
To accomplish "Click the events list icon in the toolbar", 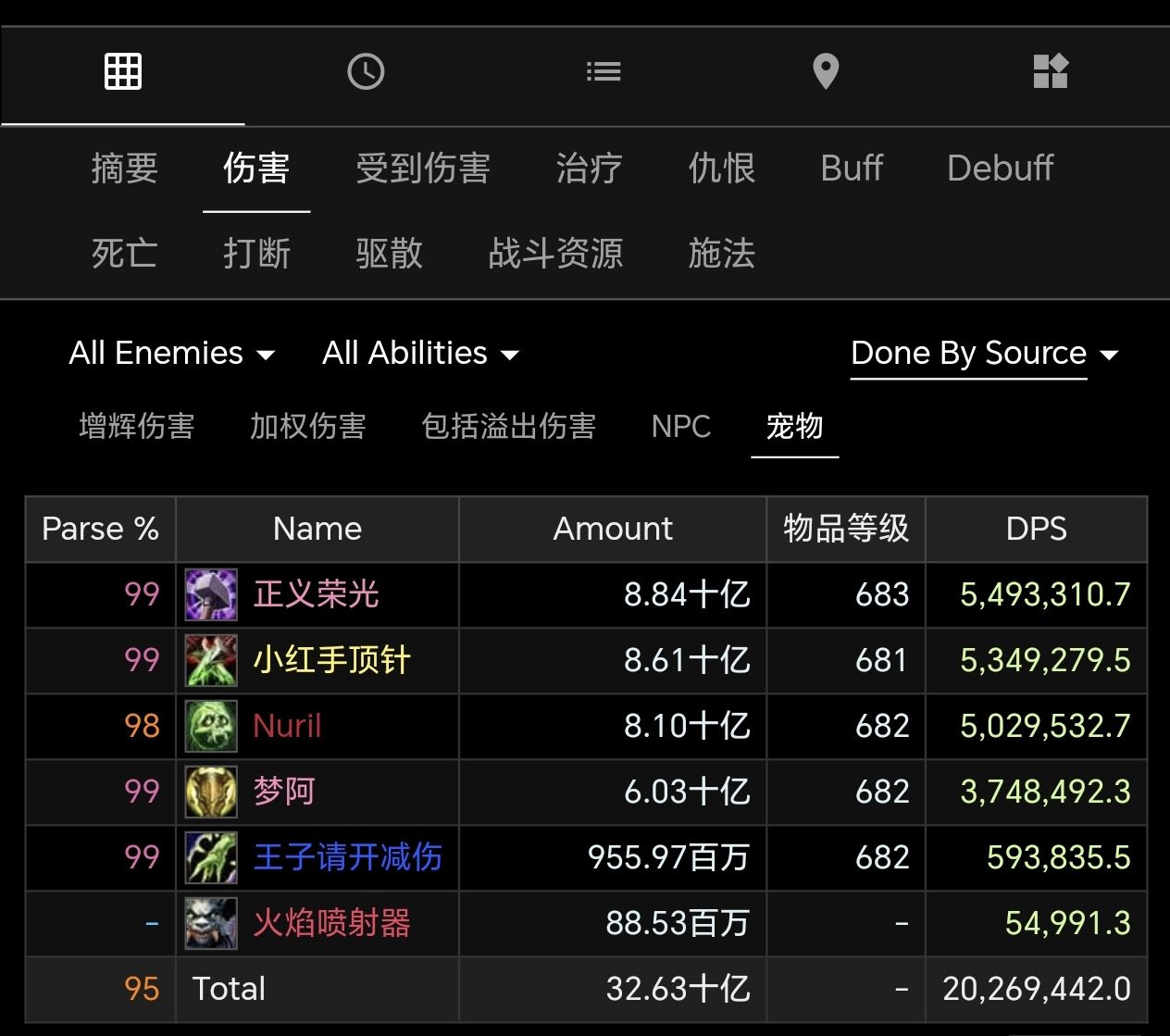I will (604, 70).
